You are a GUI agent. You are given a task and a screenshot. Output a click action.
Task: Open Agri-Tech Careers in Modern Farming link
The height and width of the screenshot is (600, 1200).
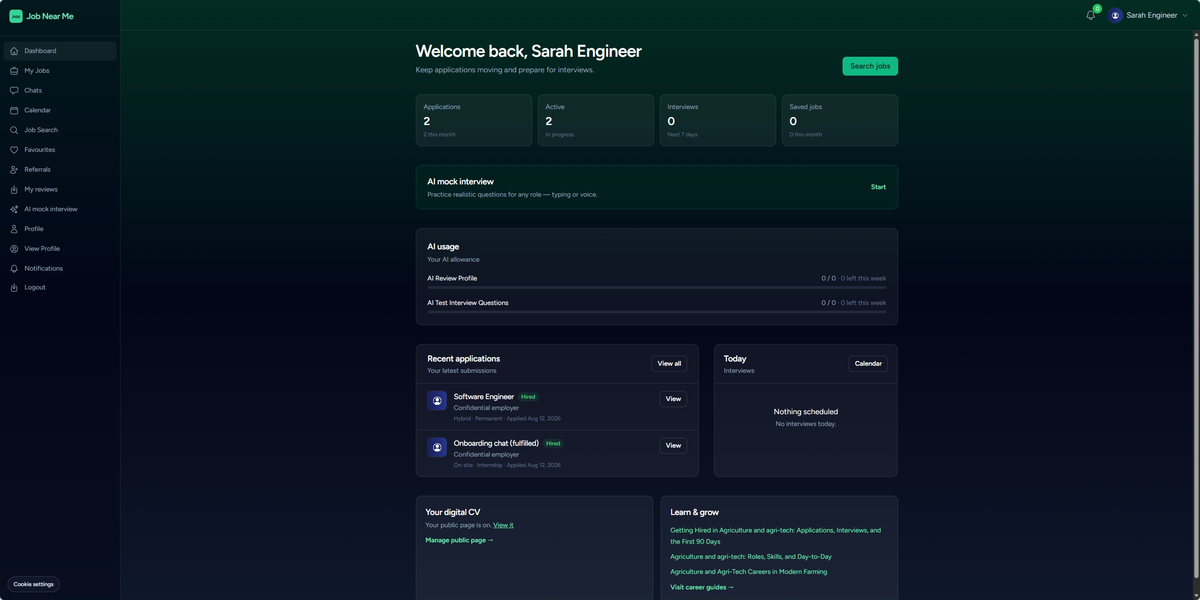click(749, 572)
